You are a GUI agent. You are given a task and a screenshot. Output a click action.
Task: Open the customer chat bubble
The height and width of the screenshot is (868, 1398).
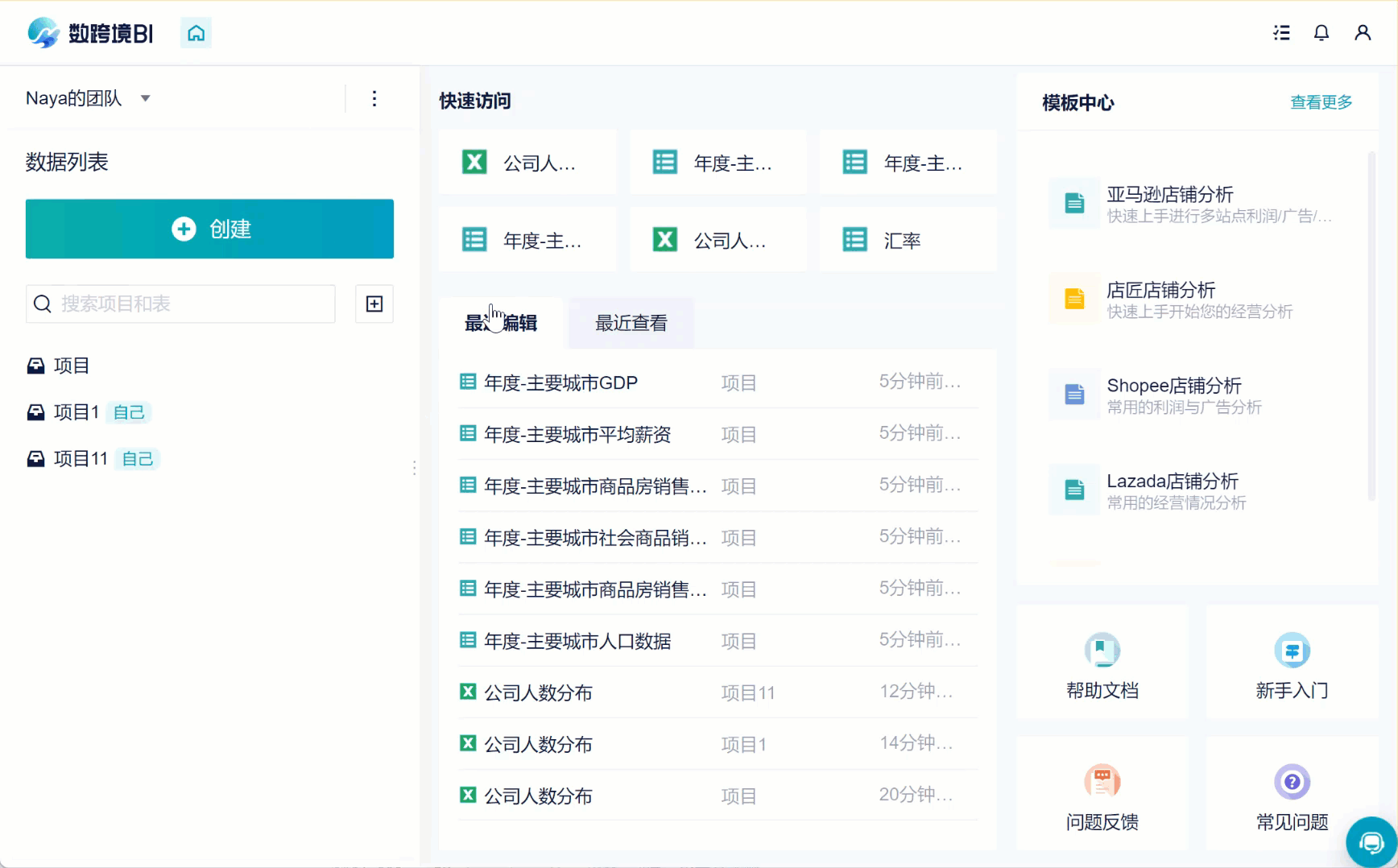tap(1371, 842)
